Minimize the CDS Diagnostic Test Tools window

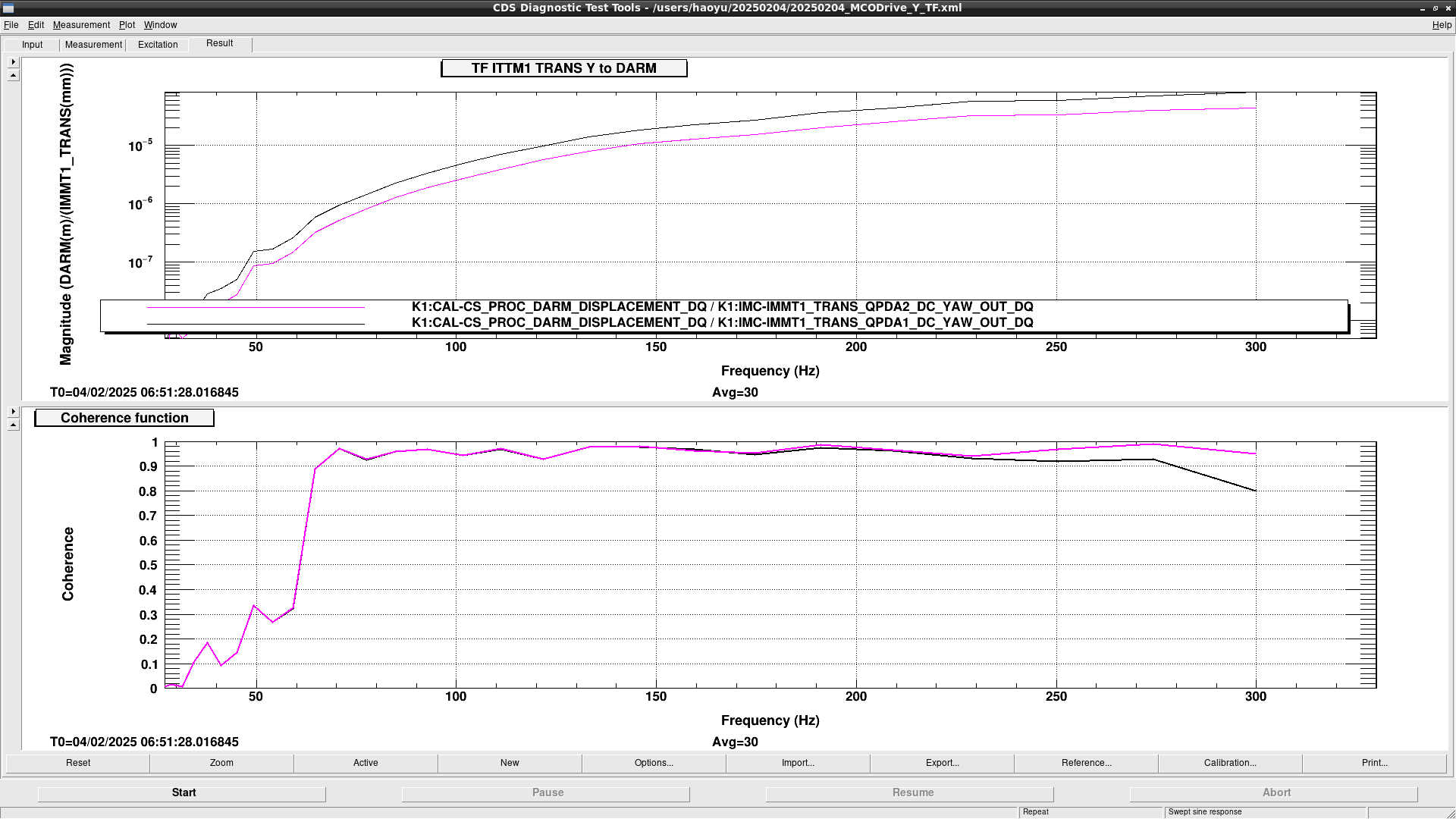click(x=1422, y=8)
